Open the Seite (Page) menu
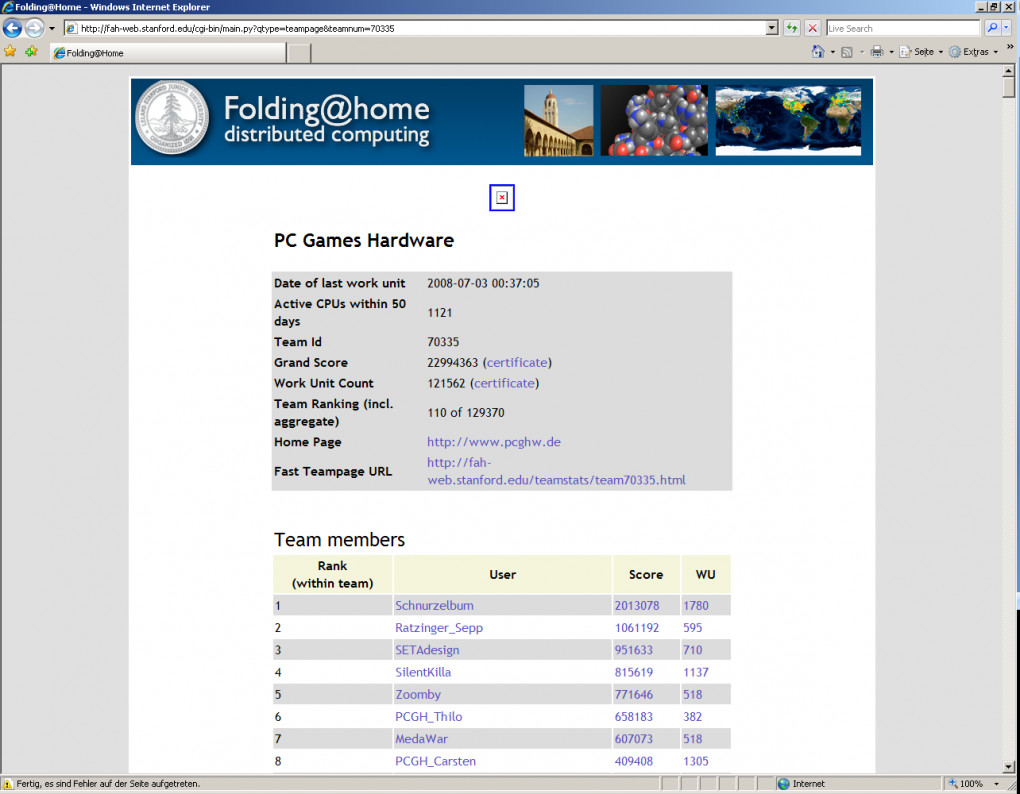 (x=920, y=51)
